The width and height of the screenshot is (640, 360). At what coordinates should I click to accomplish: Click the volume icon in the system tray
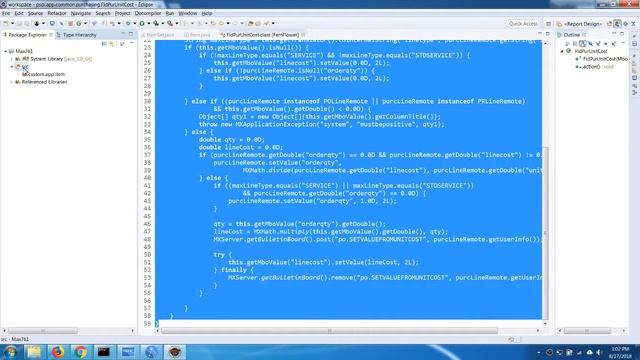click(x=599, y=352)
